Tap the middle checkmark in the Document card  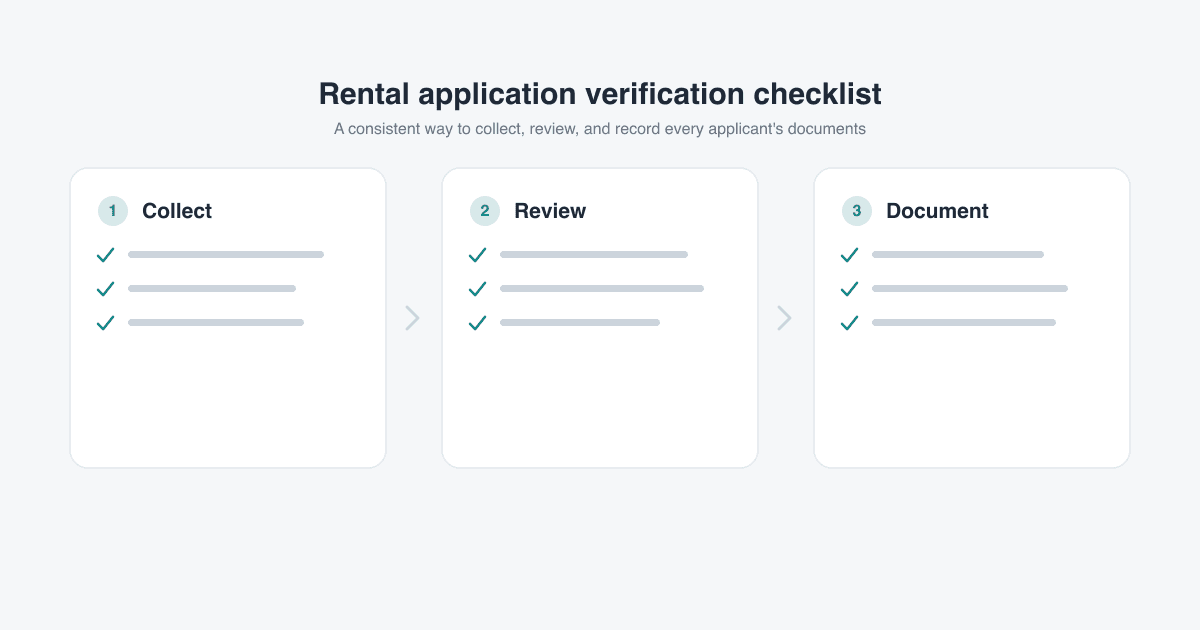850,289
